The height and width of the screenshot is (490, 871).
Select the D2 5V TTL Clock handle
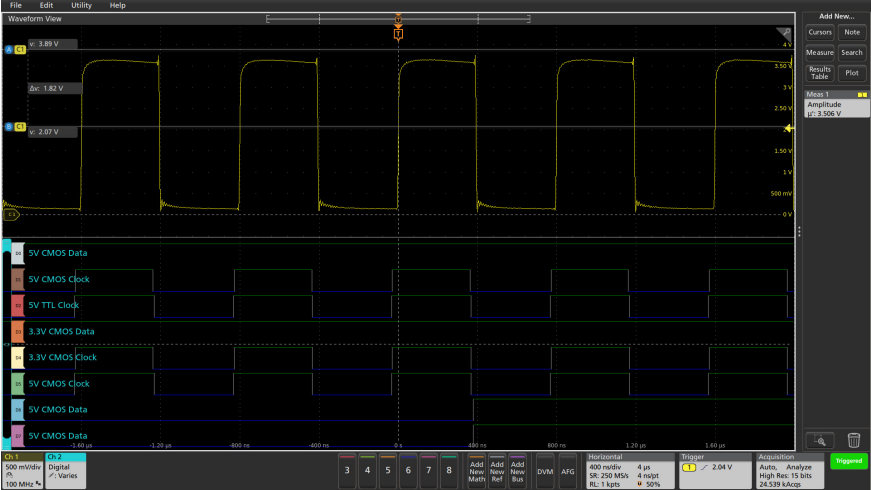tap(17, 305)
